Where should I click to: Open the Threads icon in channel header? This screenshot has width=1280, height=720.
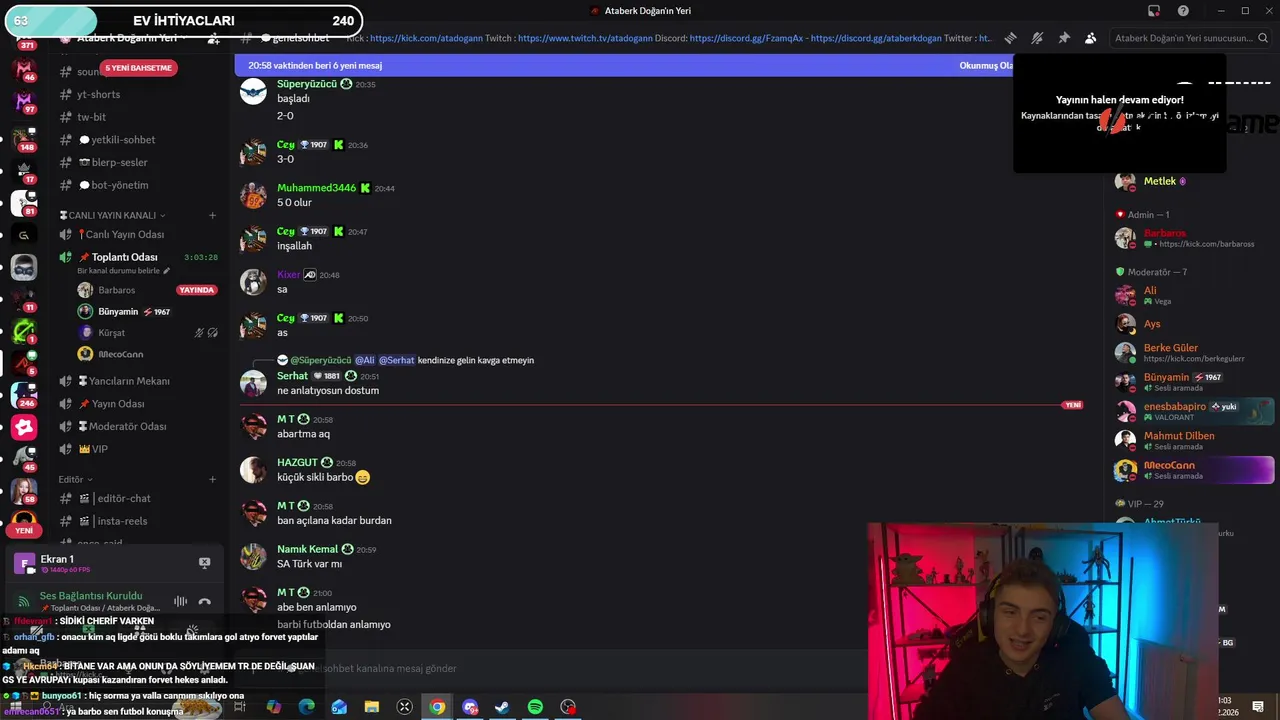point(1011,38)
